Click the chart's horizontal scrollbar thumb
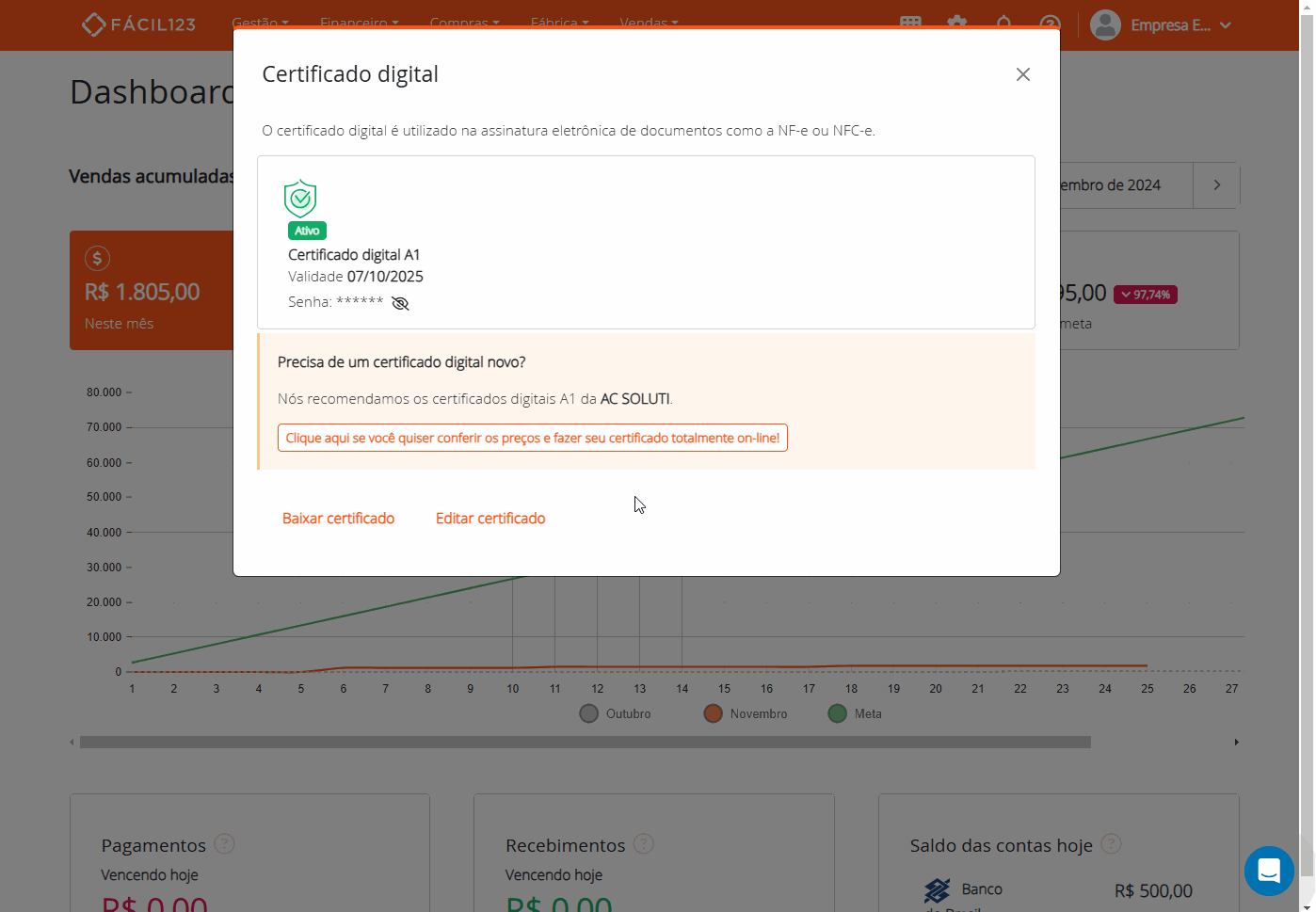The image size is (1316, 912). pos(586,743)
